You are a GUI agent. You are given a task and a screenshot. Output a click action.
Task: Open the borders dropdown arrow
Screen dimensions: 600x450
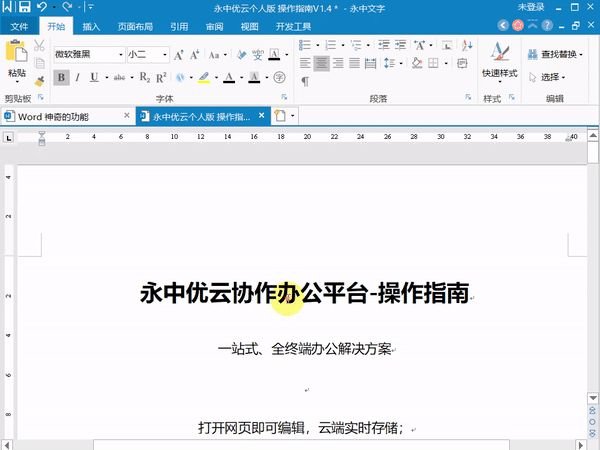pyautogui.click(x=446, y=63)
